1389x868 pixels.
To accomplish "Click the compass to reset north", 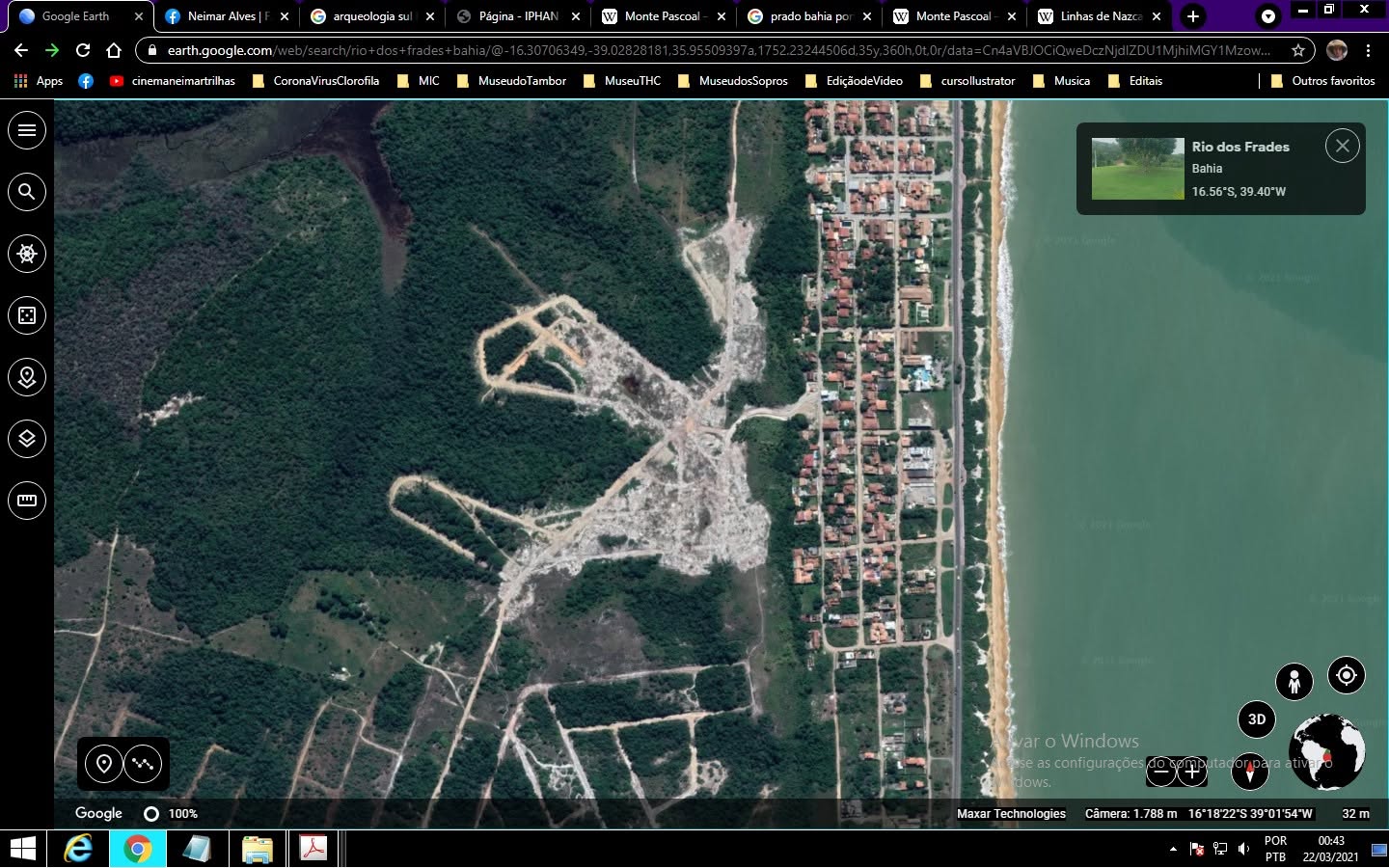I will pos(1250,772).
